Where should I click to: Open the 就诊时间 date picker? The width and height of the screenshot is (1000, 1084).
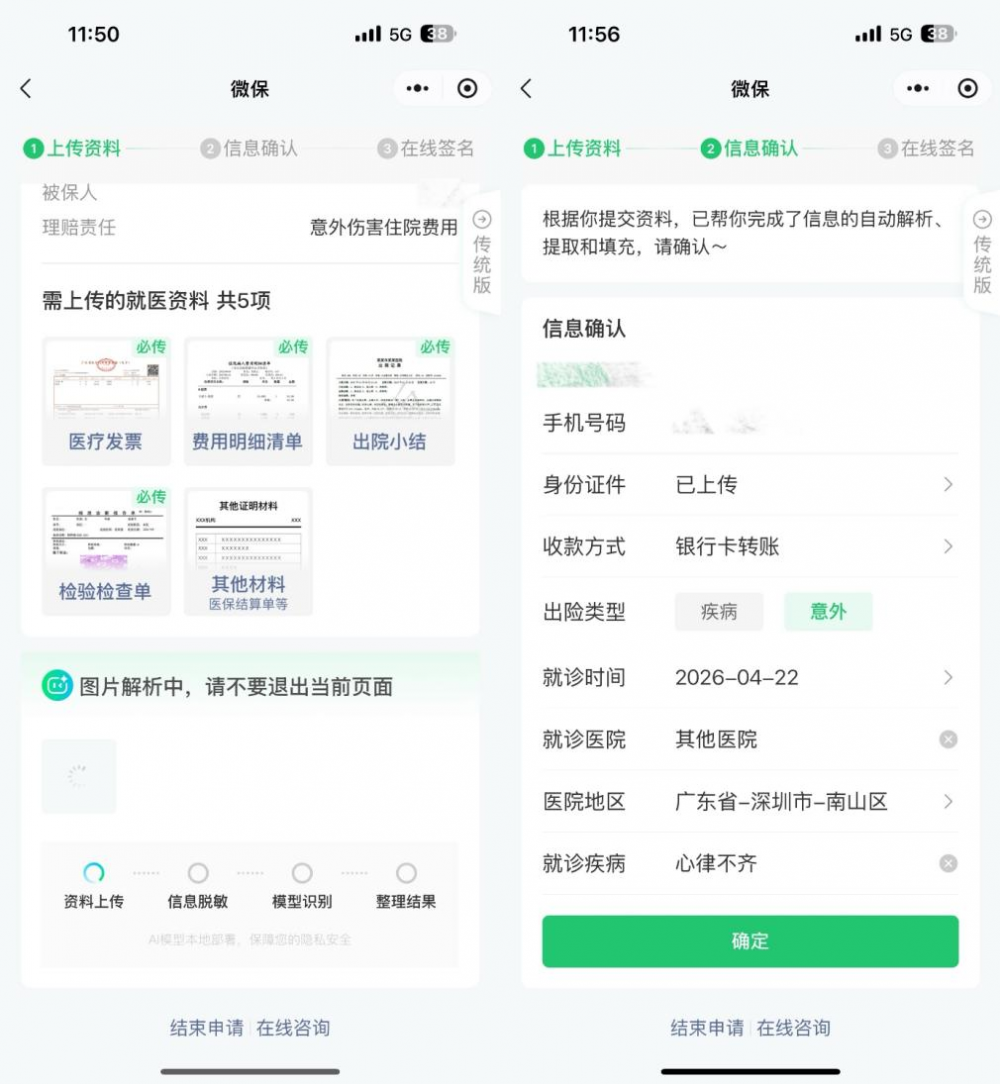[750, 678]
